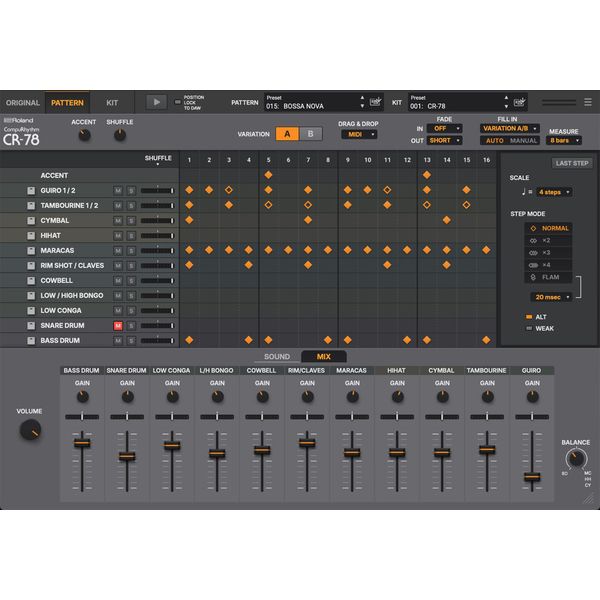Viewport: 600px width, 600px height.
Task: Open the Fade In OFF dropdown
Action: pos(444,129)
